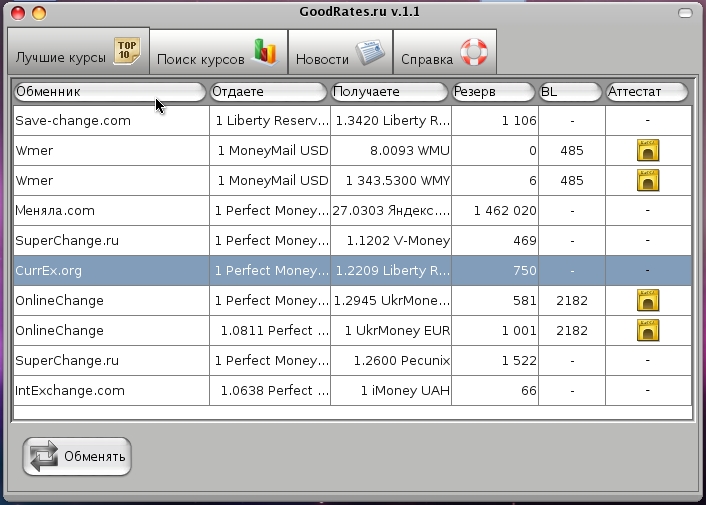Click the 1 iMoney UAH cell

tap(391, 391)
